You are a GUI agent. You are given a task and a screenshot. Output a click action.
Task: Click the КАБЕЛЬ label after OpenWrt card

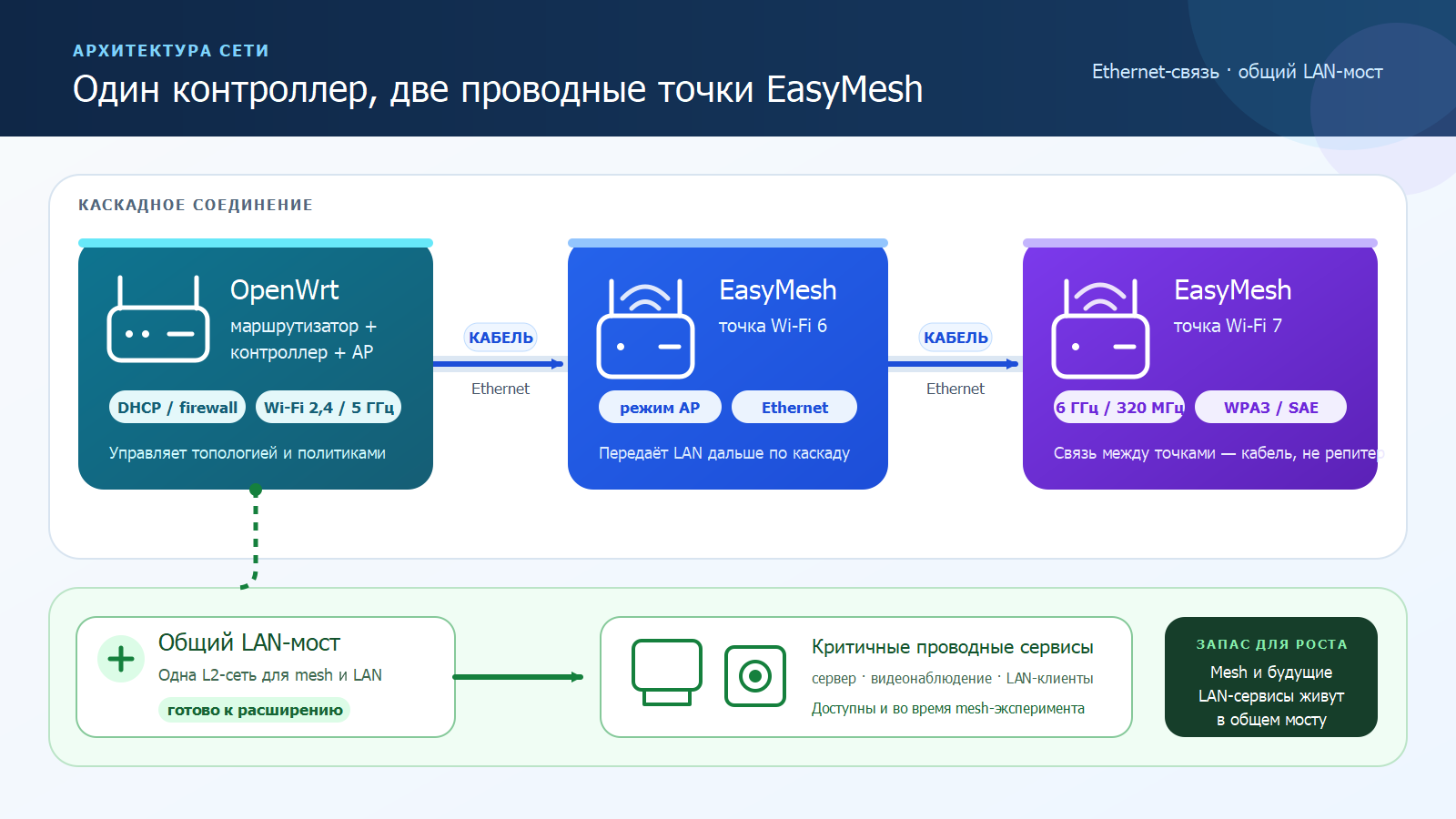[x=500, y=338]
